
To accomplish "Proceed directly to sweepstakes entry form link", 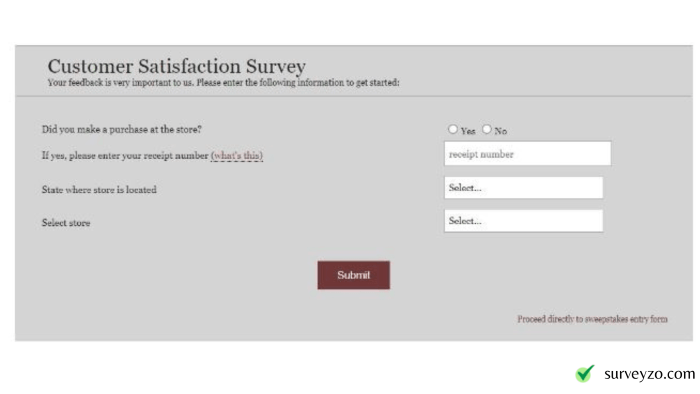I will click(592, 319).
